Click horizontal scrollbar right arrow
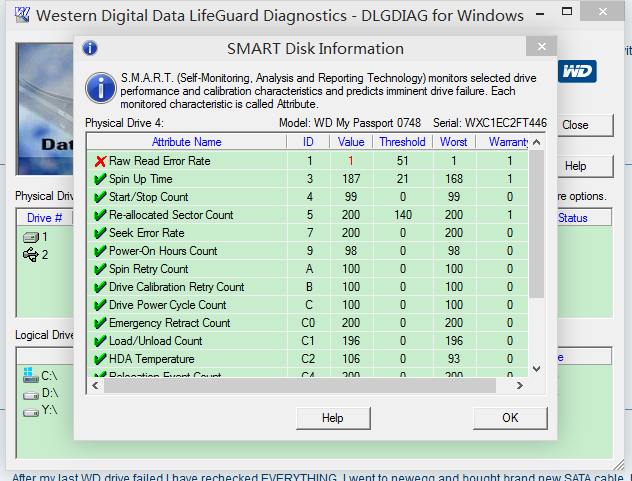Screen dimensions: 632x481 coord(520,386)
